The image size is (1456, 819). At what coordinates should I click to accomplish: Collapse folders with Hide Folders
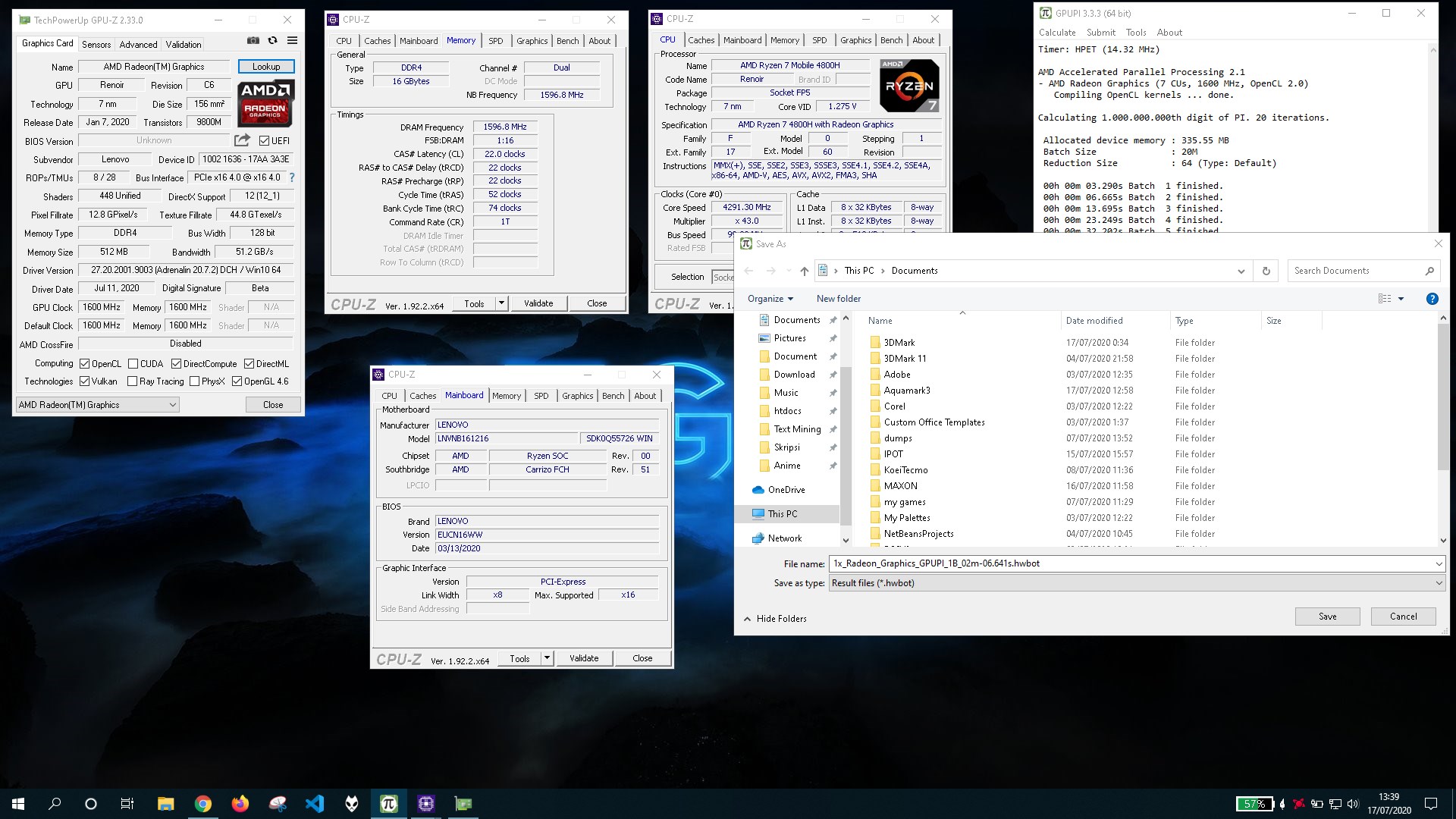coord(775,619)
